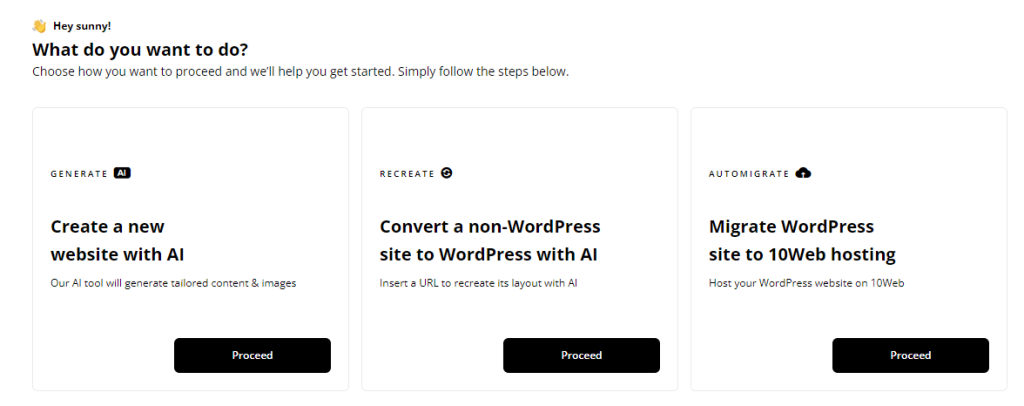Screen dimensions: 1024x406
Task: Proceed with converting a non-WordPress site
Action: (x=581, y=355)
